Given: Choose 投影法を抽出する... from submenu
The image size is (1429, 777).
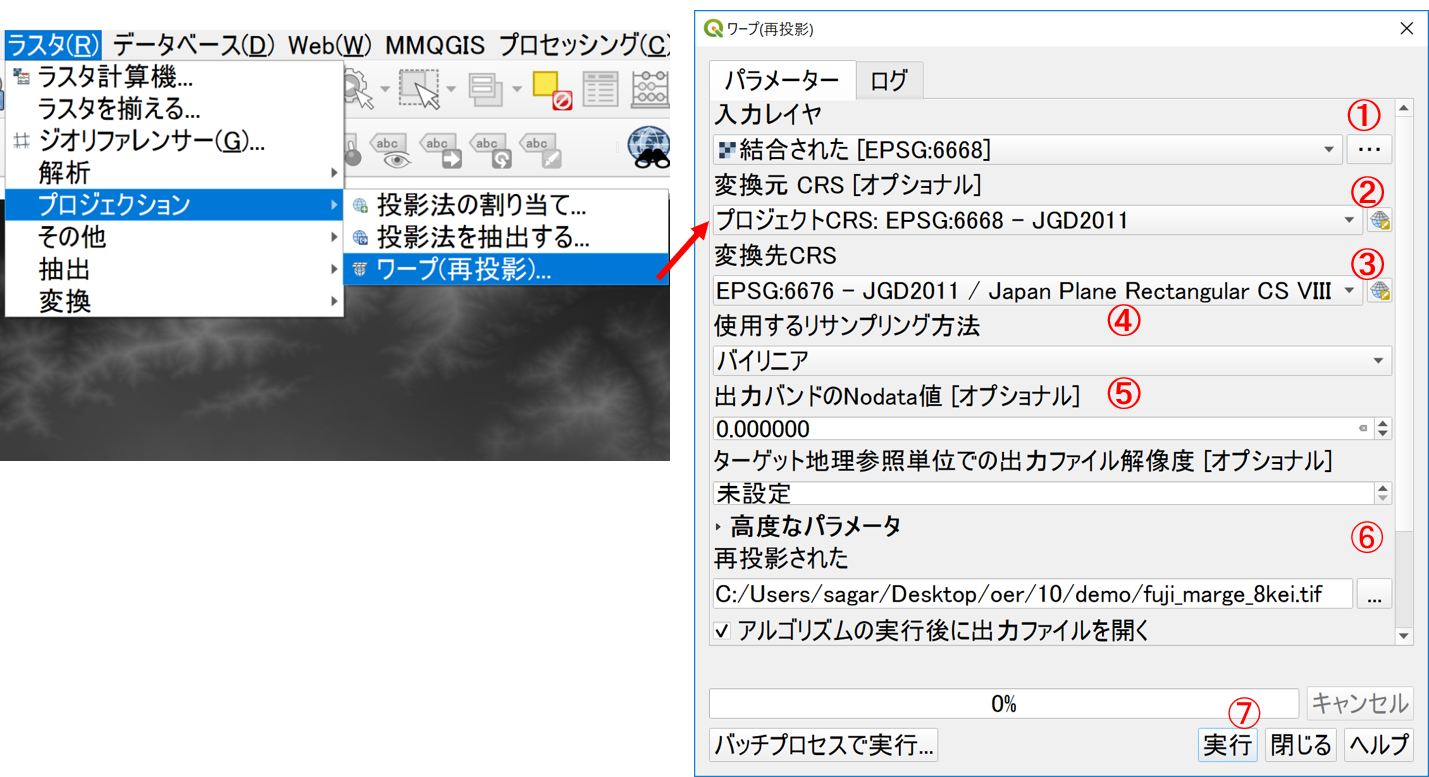Looking at the screenshot, I should (x=506, y=238).
